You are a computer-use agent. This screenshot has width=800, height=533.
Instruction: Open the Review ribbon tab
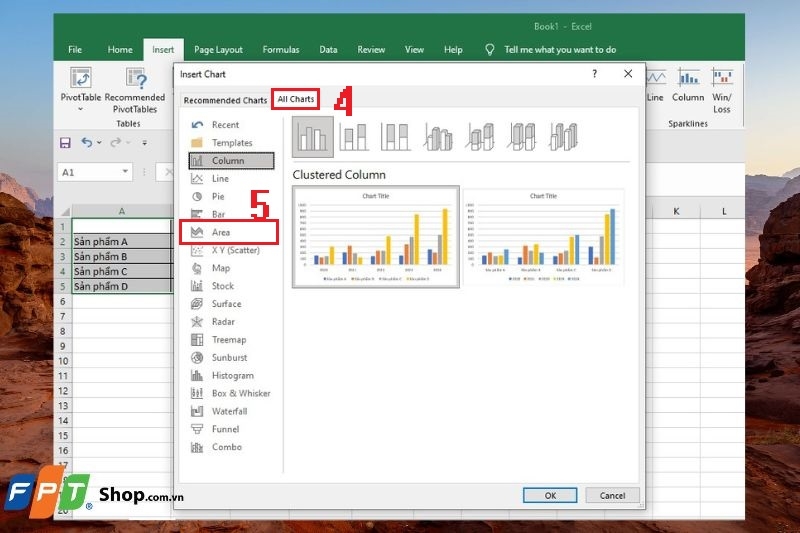tap(371, 49)
